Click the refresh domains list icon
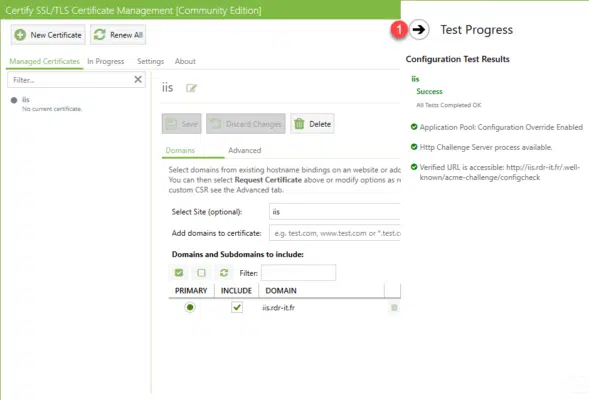 tap(224, 273)
